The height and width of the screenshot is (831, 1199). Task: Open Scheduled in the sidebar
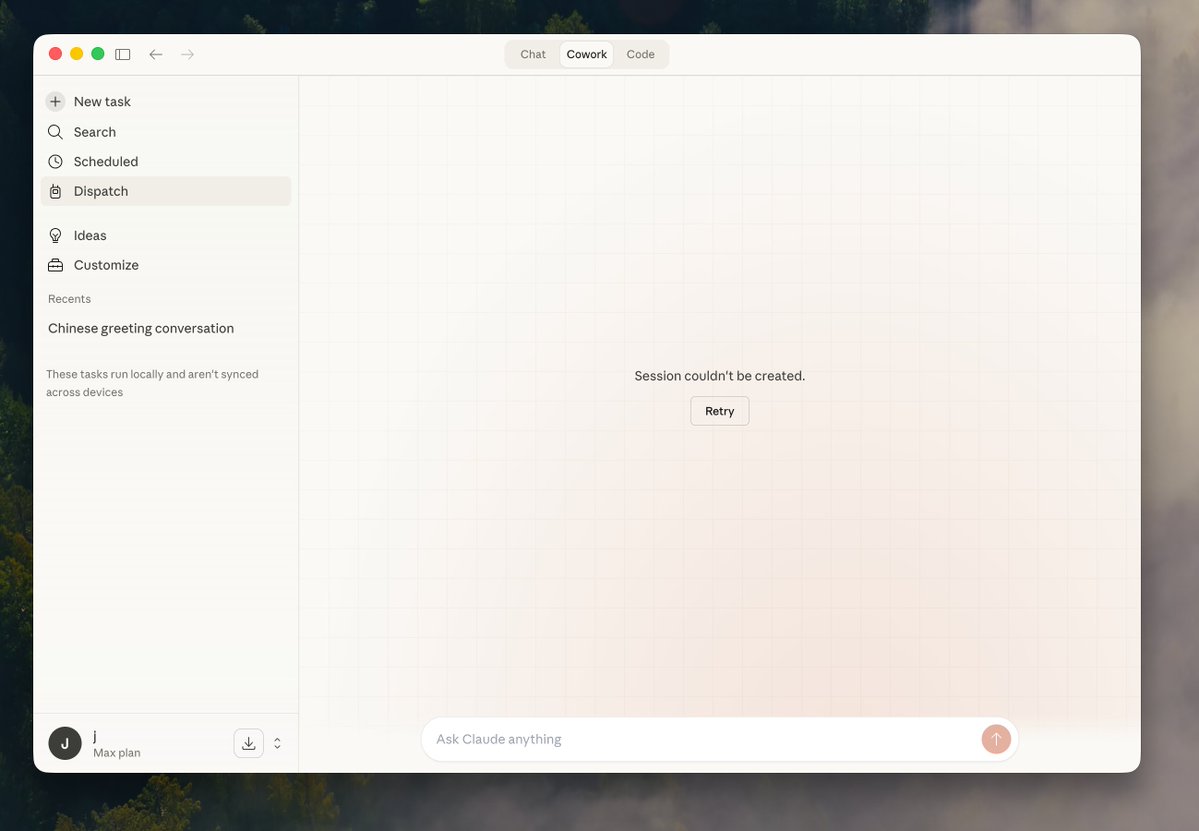pos(166,161)
